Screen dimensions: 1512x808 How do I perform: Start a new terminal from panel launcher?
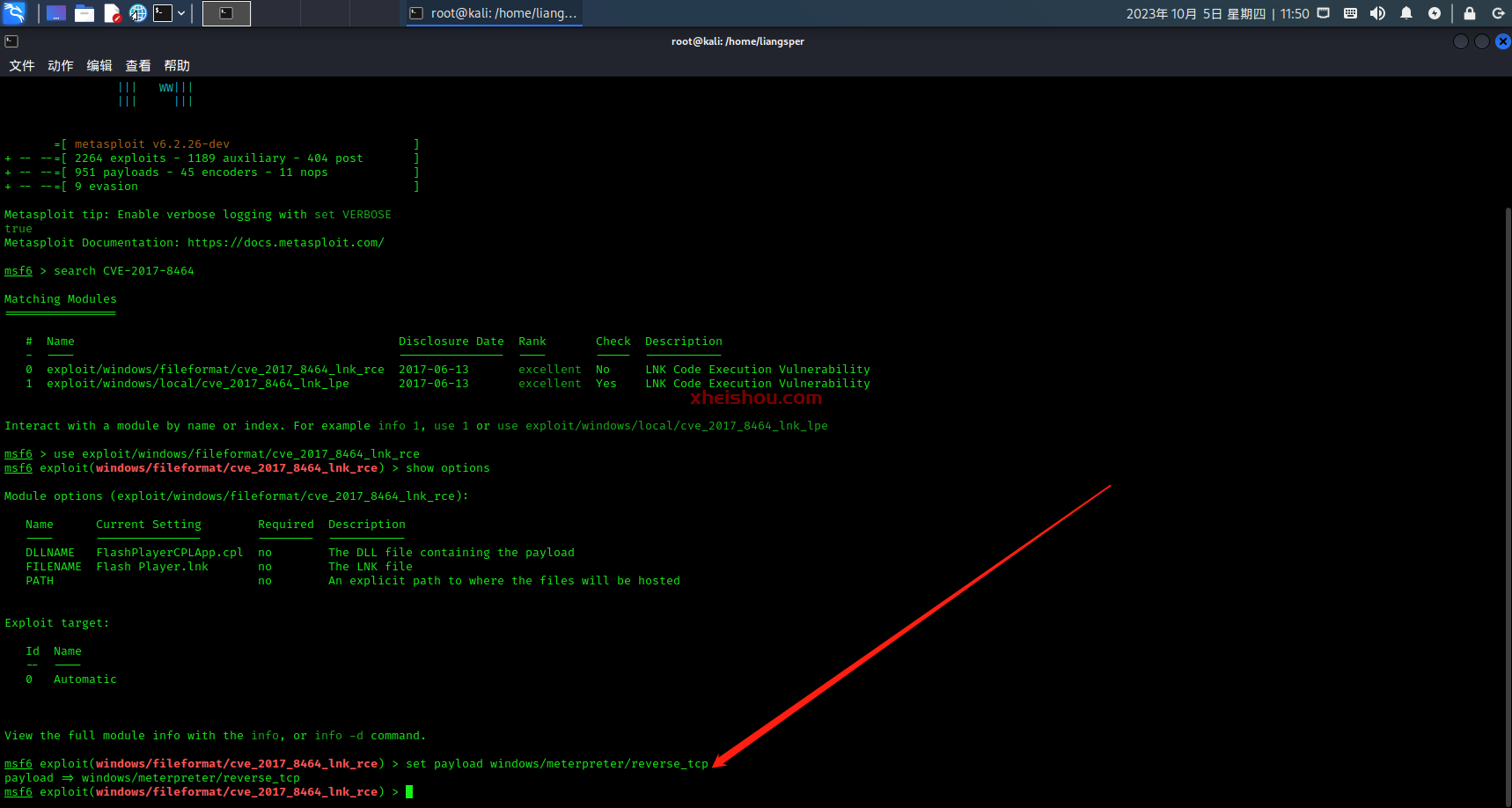(163, 13)
